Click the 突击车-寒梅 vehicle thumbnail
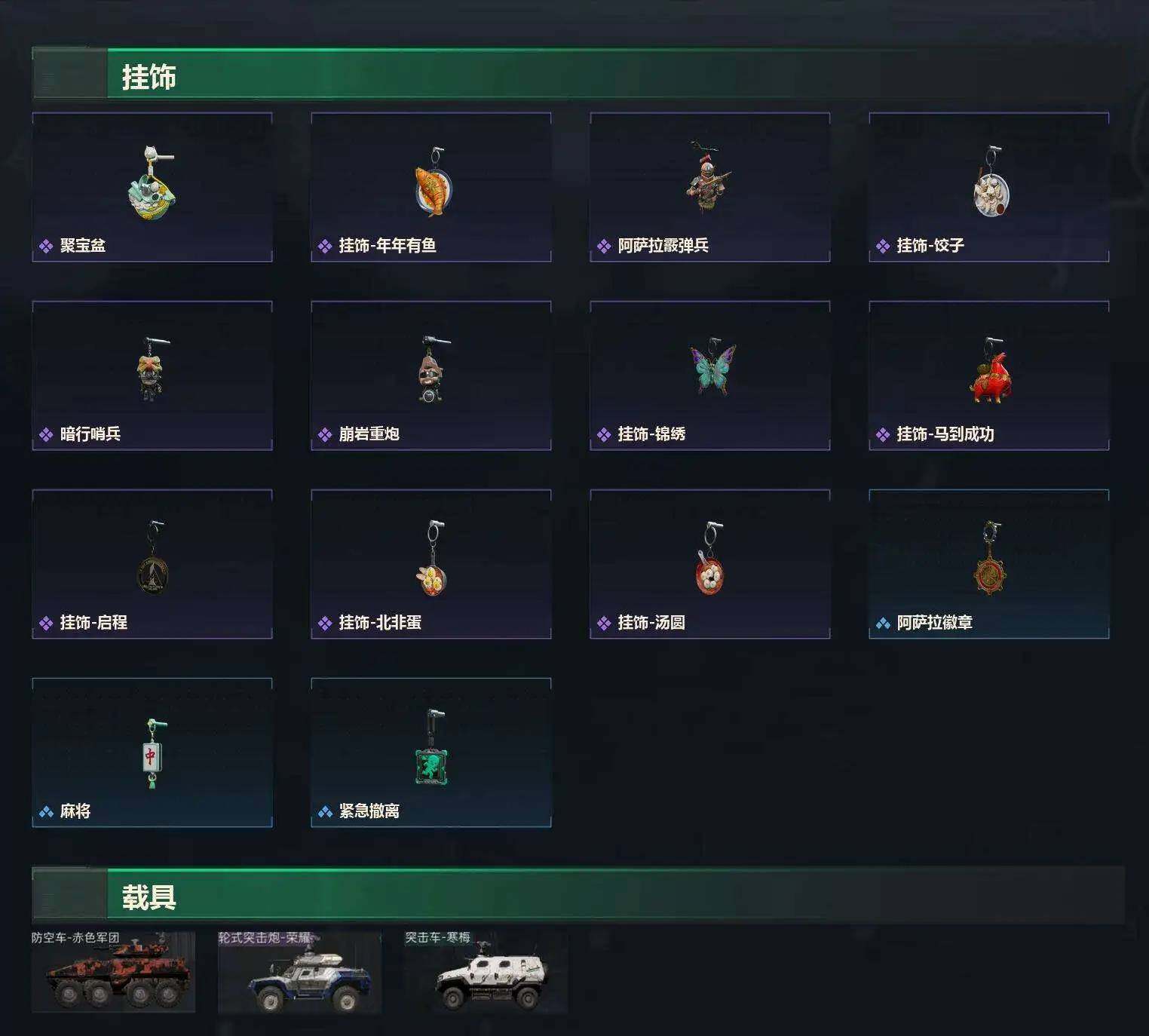This screenshot has height=1036, width=1149. pos(486,972)
